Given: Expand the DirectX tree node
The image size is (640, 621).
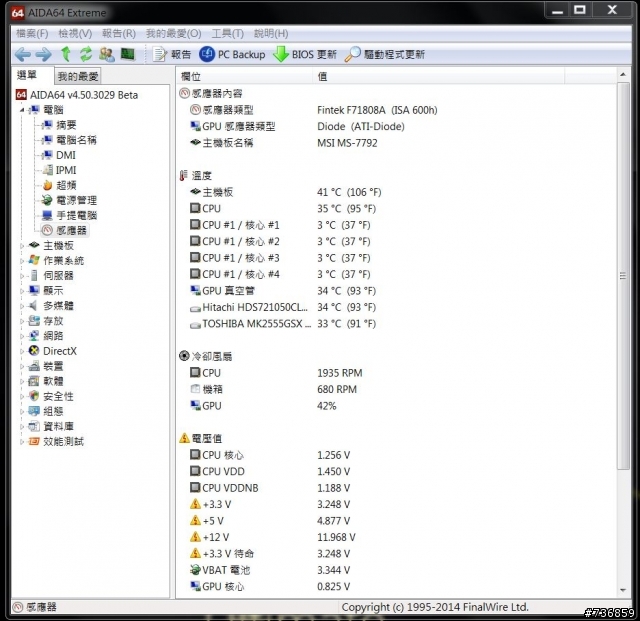Looking at the screenshot, I should [x=22, y=351].
